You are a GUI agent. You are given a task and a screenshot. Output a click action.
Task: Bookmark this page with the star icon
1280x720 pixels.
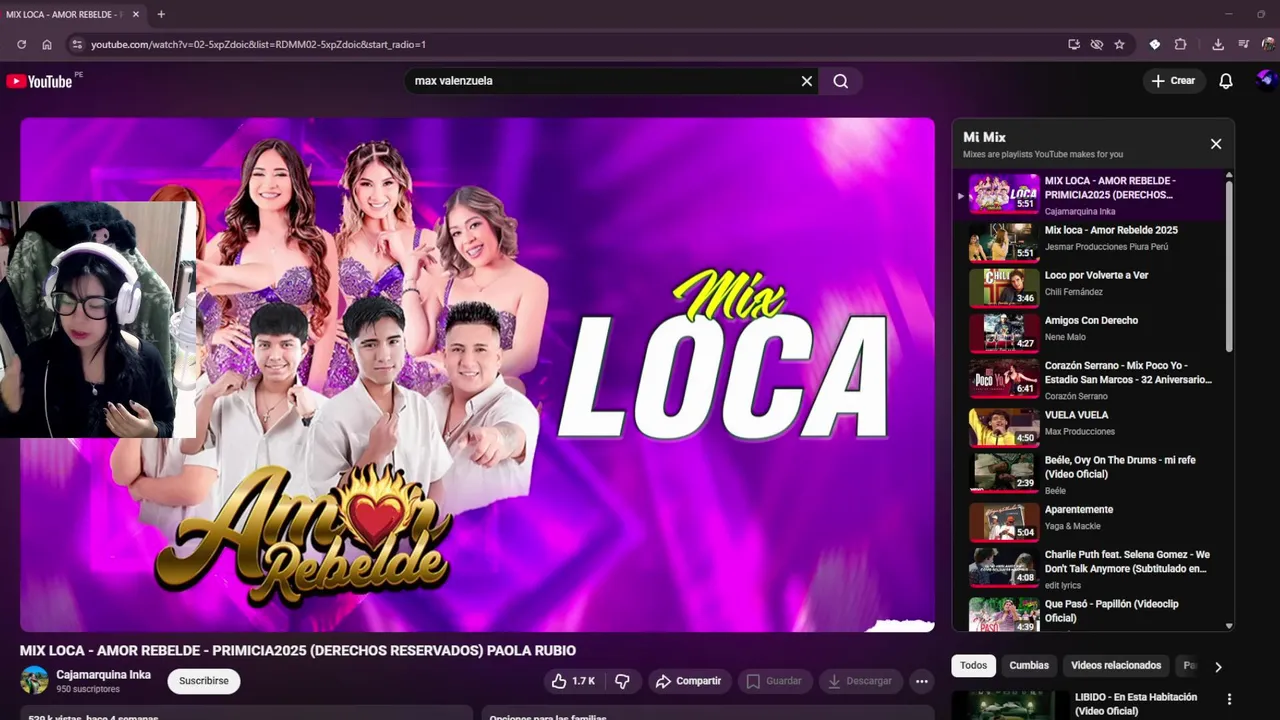[x=1119, y=44]
